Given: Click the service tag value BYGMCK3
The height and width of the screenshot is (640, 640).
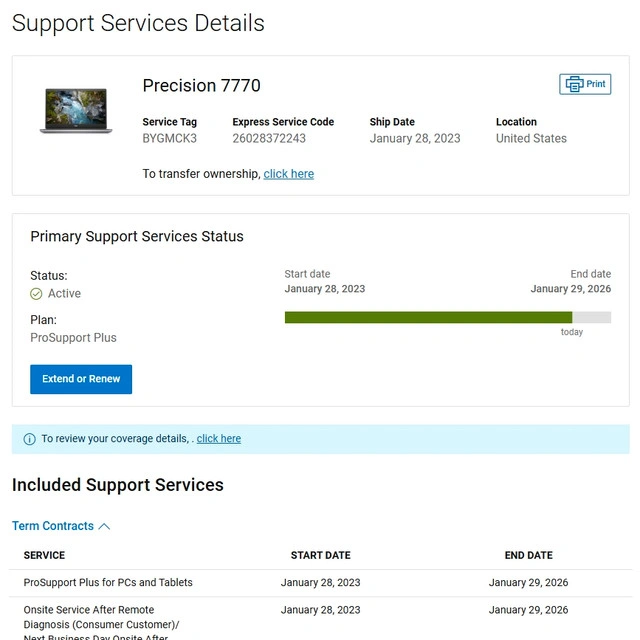Looking at the screenshot, I should pyautogui.click(x=169, y=139).
